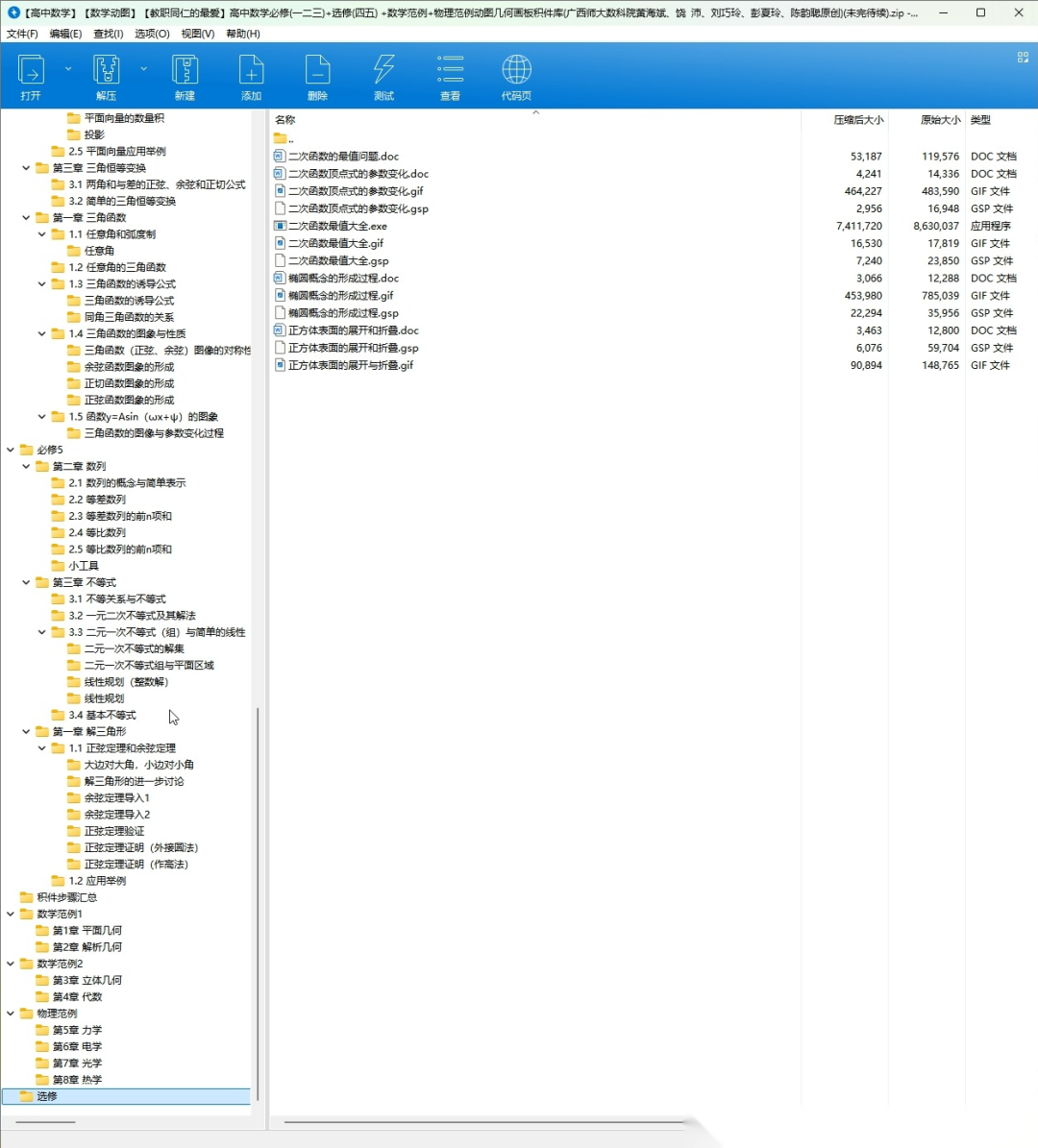Toggle the view layout icon at top right
The image size is (1038, 1148).
tap(1023, 58)
